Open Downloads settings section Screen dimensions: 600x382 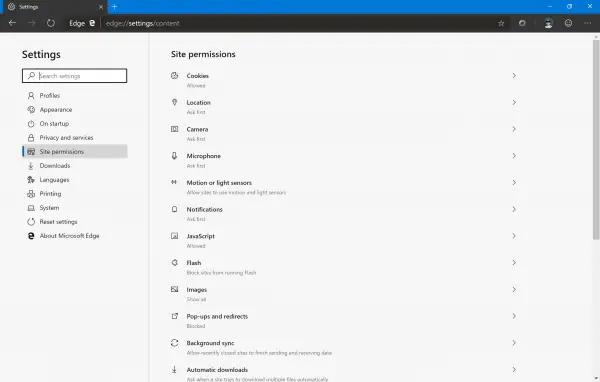(x=75, y=165)
